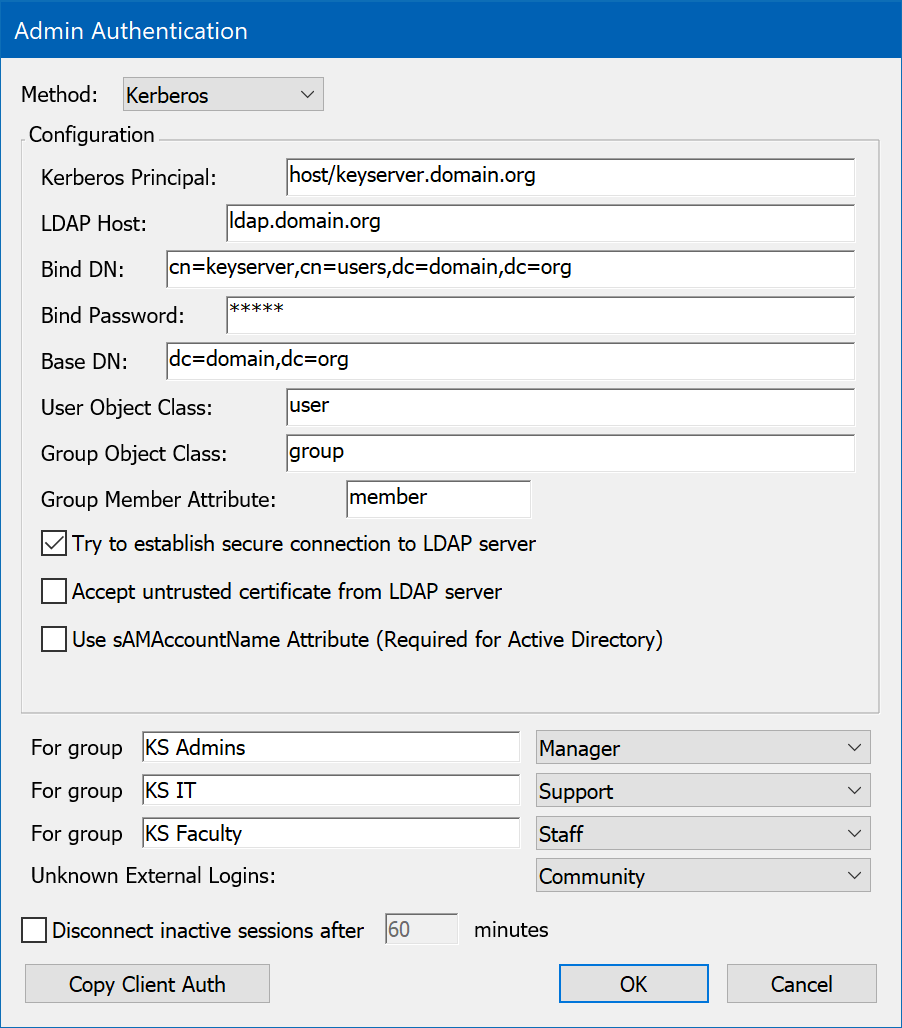The width and height of the screenshot is (902, 1028).
Task: Click the LDAP Host input field
Action: (540, 223)
